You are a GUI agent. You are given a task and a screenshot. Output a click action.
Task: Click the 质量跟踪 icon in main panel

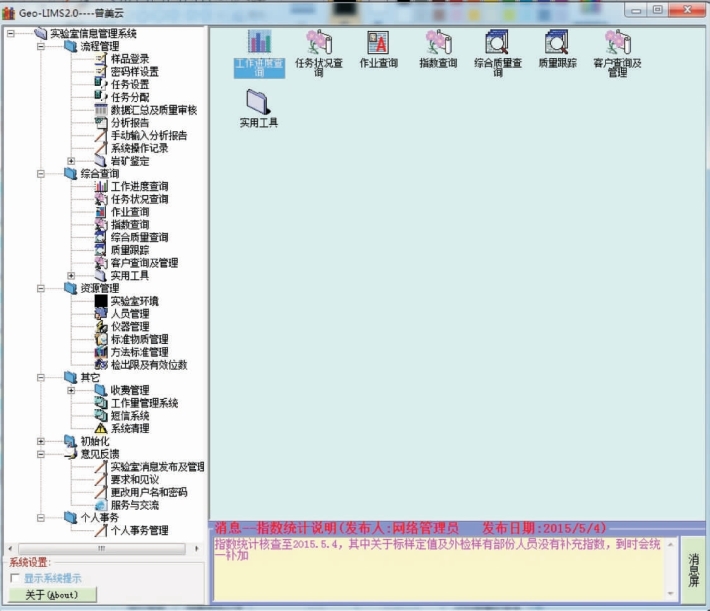[556, 43]
